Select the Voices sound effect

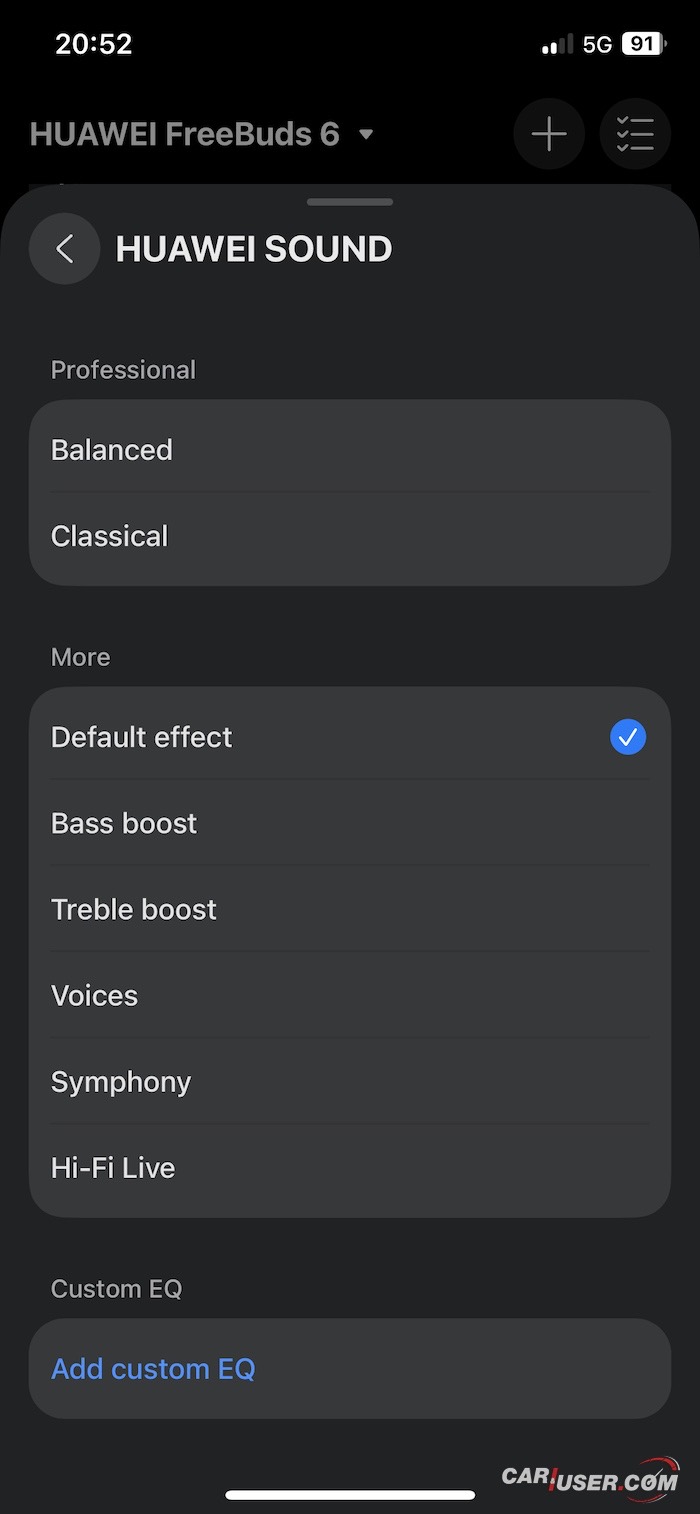[x=95, y=996]
